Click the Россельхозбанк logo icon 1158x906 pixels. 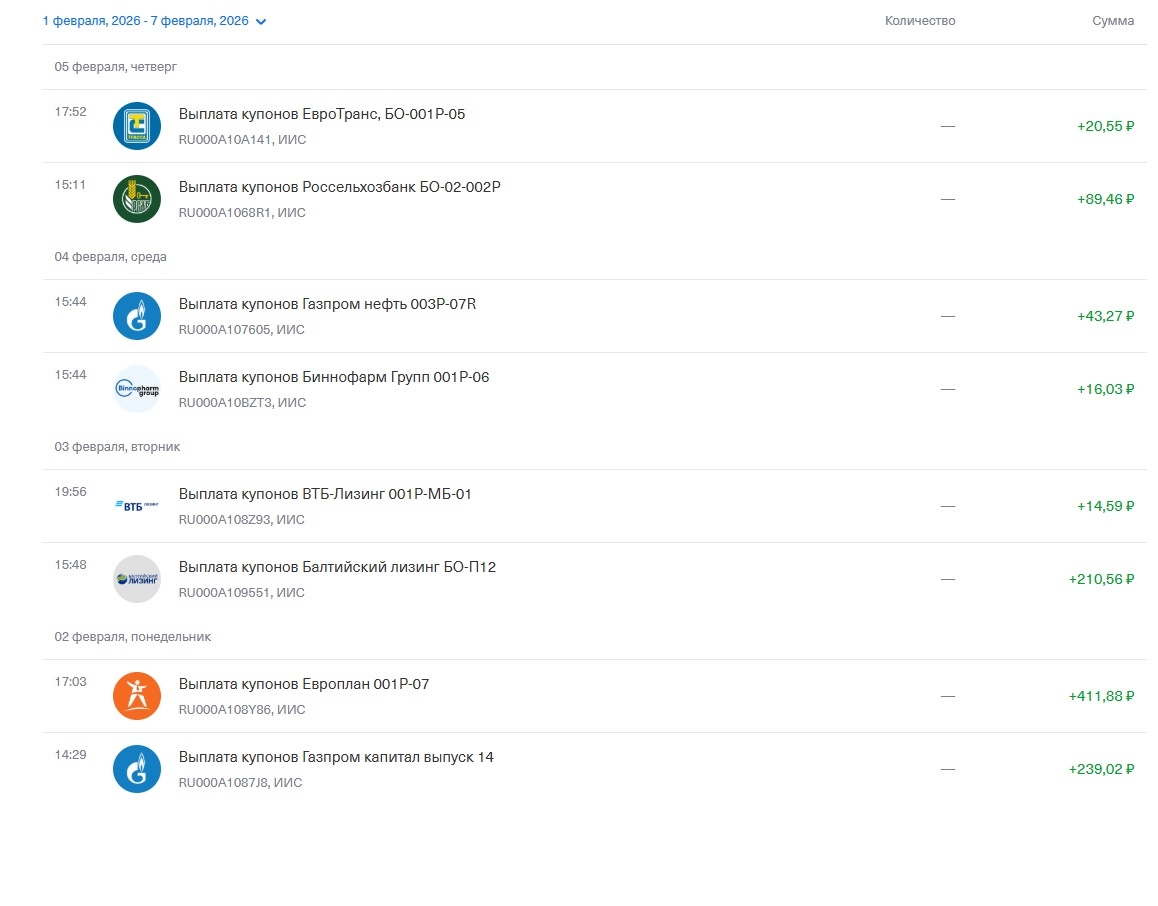point(137,199)
